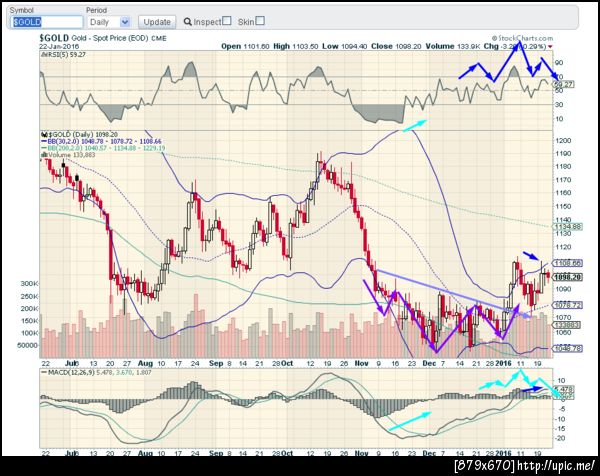
Task: Click the 1134.88 price tag on axis
Action: tap(568, 227)
